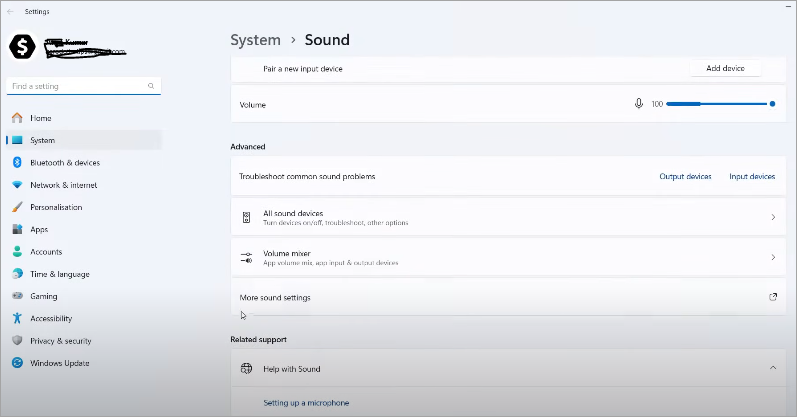Click the Home icon in sidebar
This screenshot has width=797, height=417.
pyautogui.click(x=17, y=118)
